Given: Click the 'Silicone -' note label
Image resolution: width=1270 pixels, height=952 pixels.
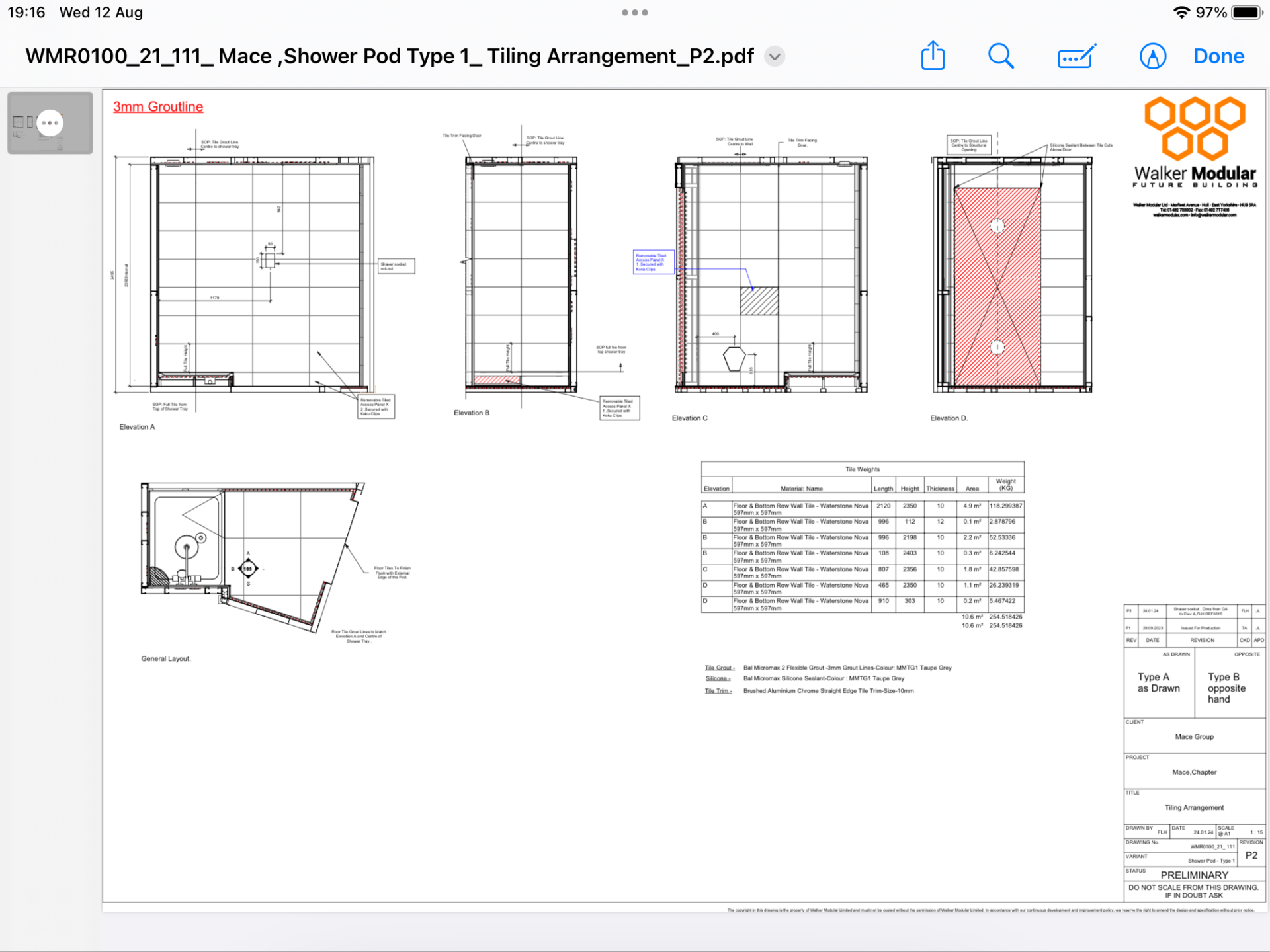Looking at the screenshot, I should [x=718, y=678].
